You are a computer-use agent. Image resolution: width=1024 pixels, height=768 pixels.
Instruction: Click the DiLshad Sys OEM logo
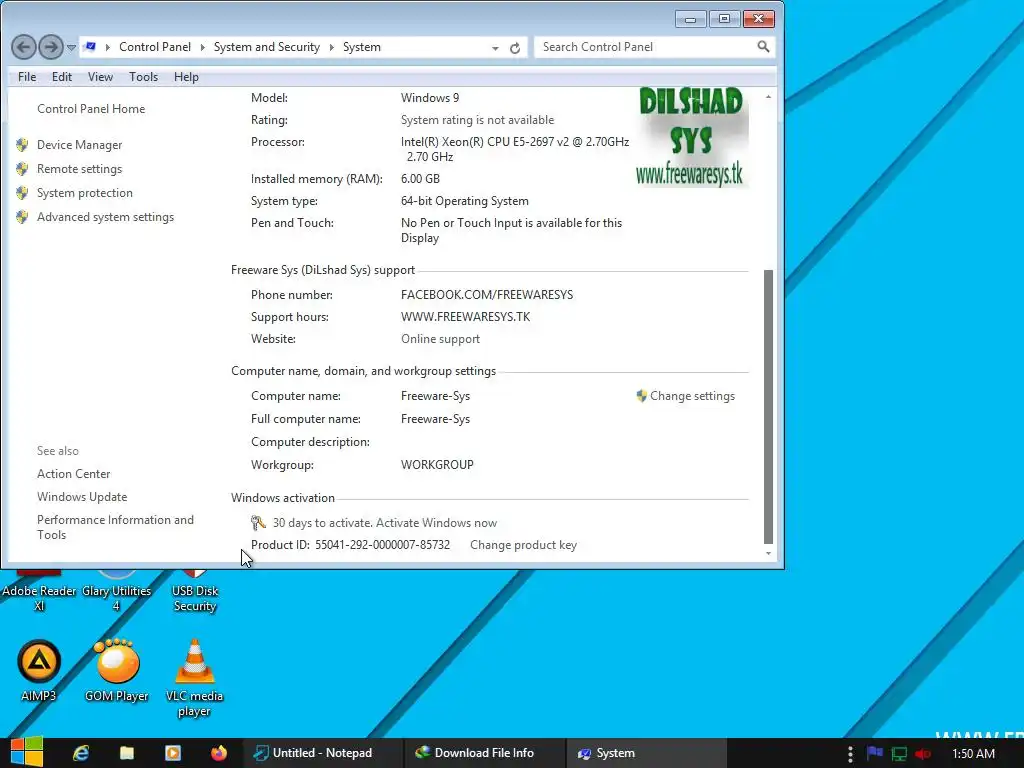pyautogui.click(x=691, y=137)
